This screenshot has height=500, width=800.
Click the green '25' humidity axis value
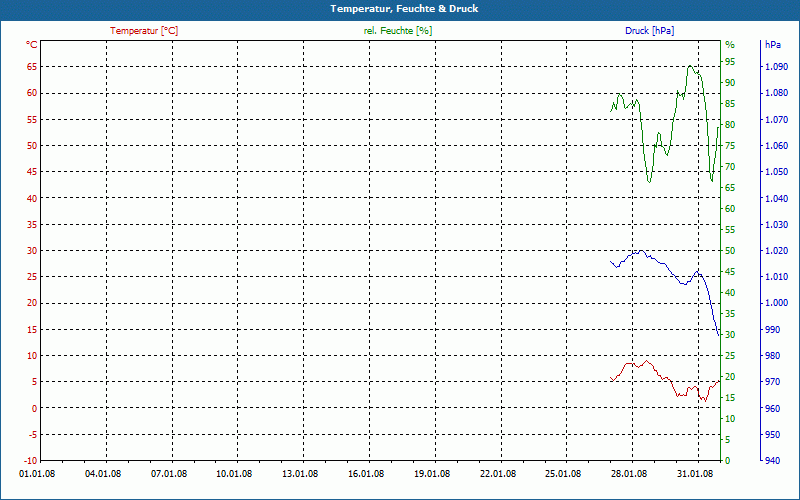point(730,356)
